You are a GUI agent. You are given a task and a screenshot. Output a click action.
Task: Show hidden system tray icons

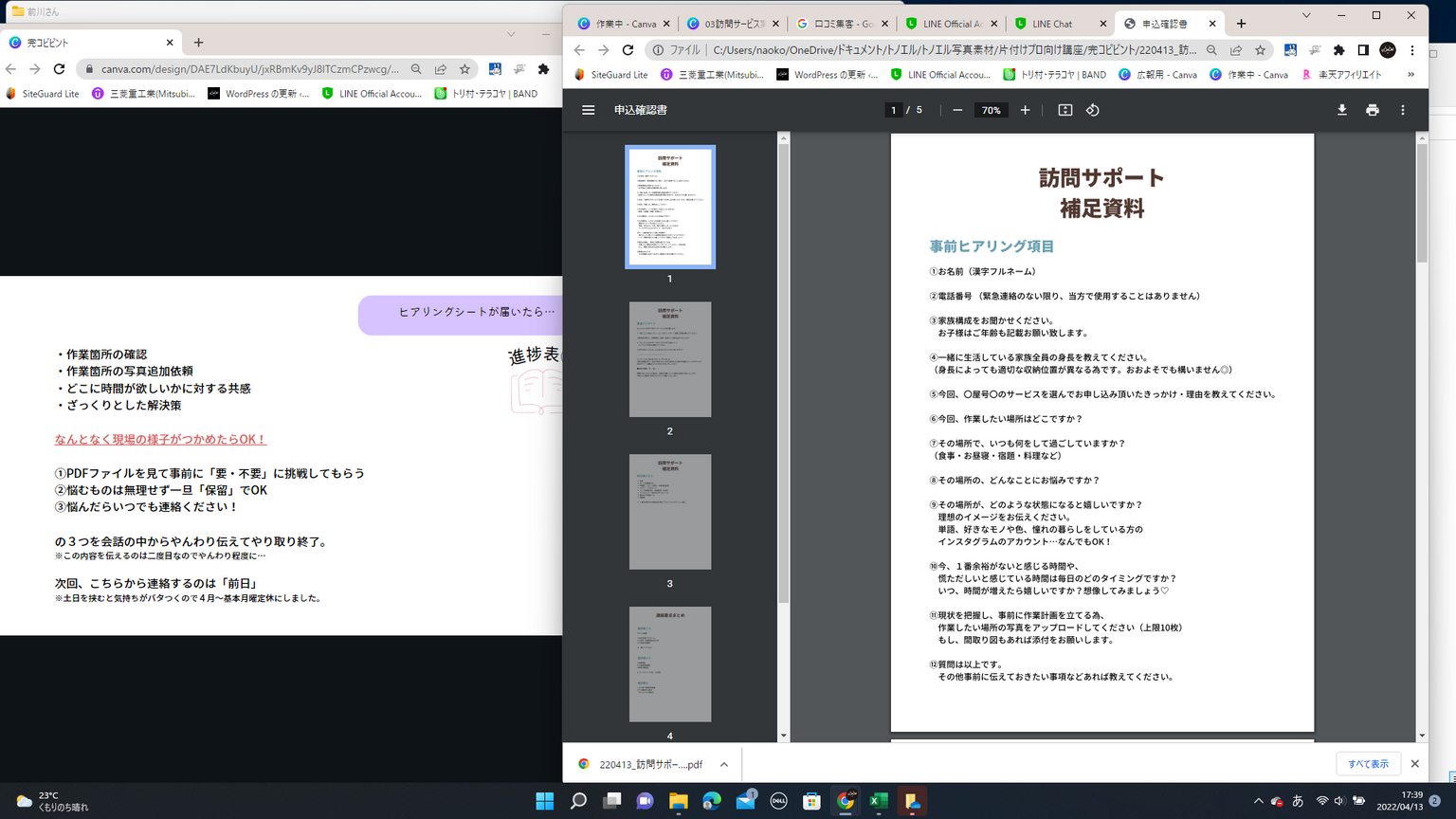point(1258,801)
